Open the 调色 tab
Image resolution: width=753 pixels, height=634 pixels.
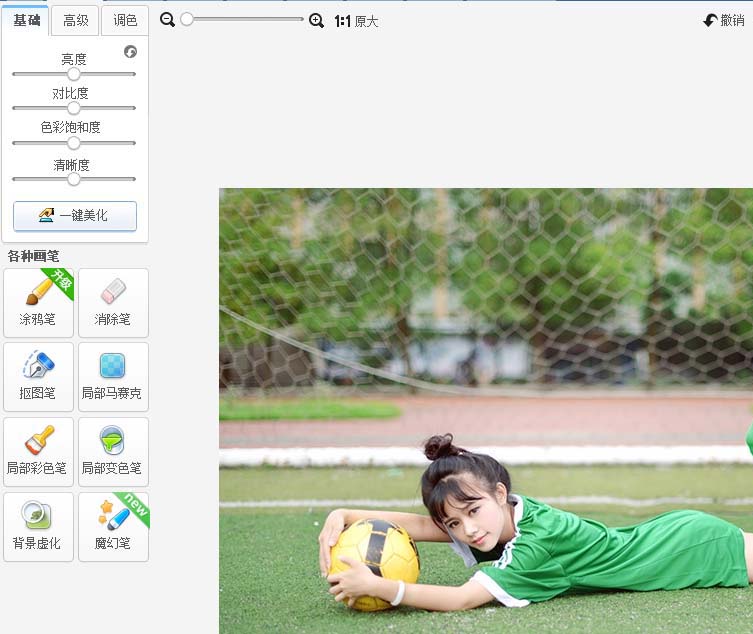click(x=125, y=21)
